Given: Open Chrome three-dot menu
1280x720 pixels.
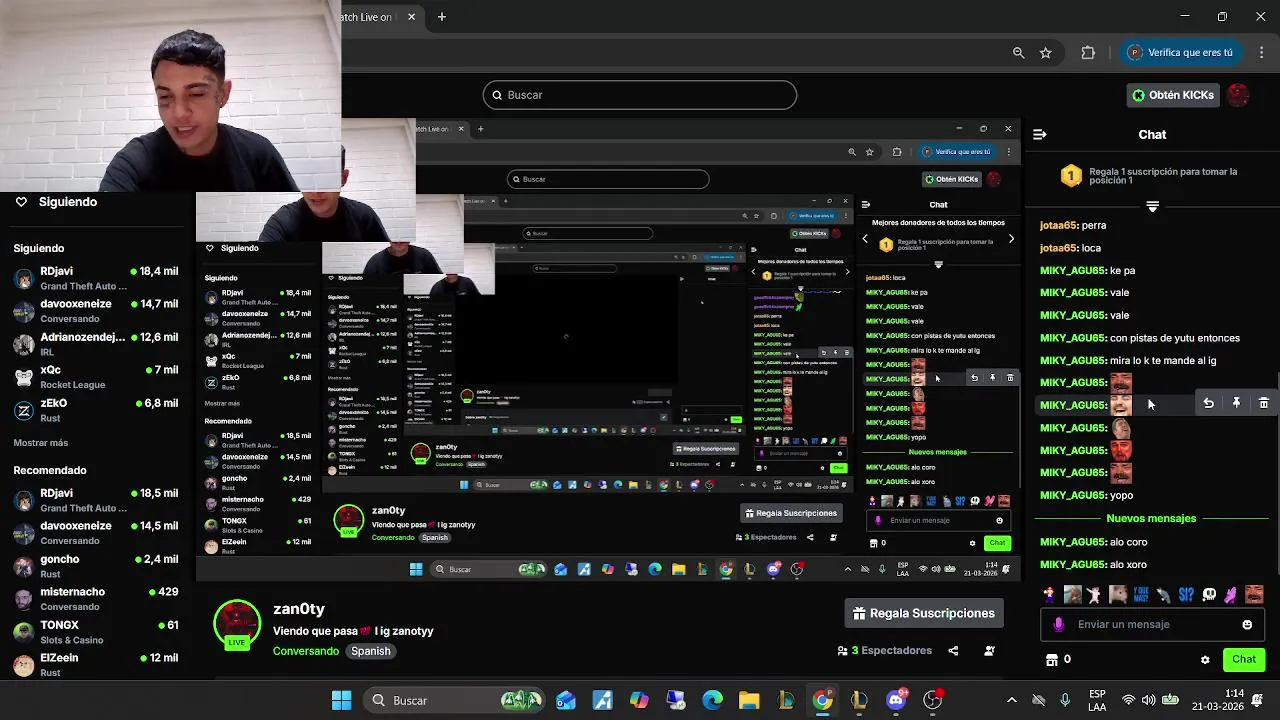Looking at the screenshot, I should (1261, 53).
